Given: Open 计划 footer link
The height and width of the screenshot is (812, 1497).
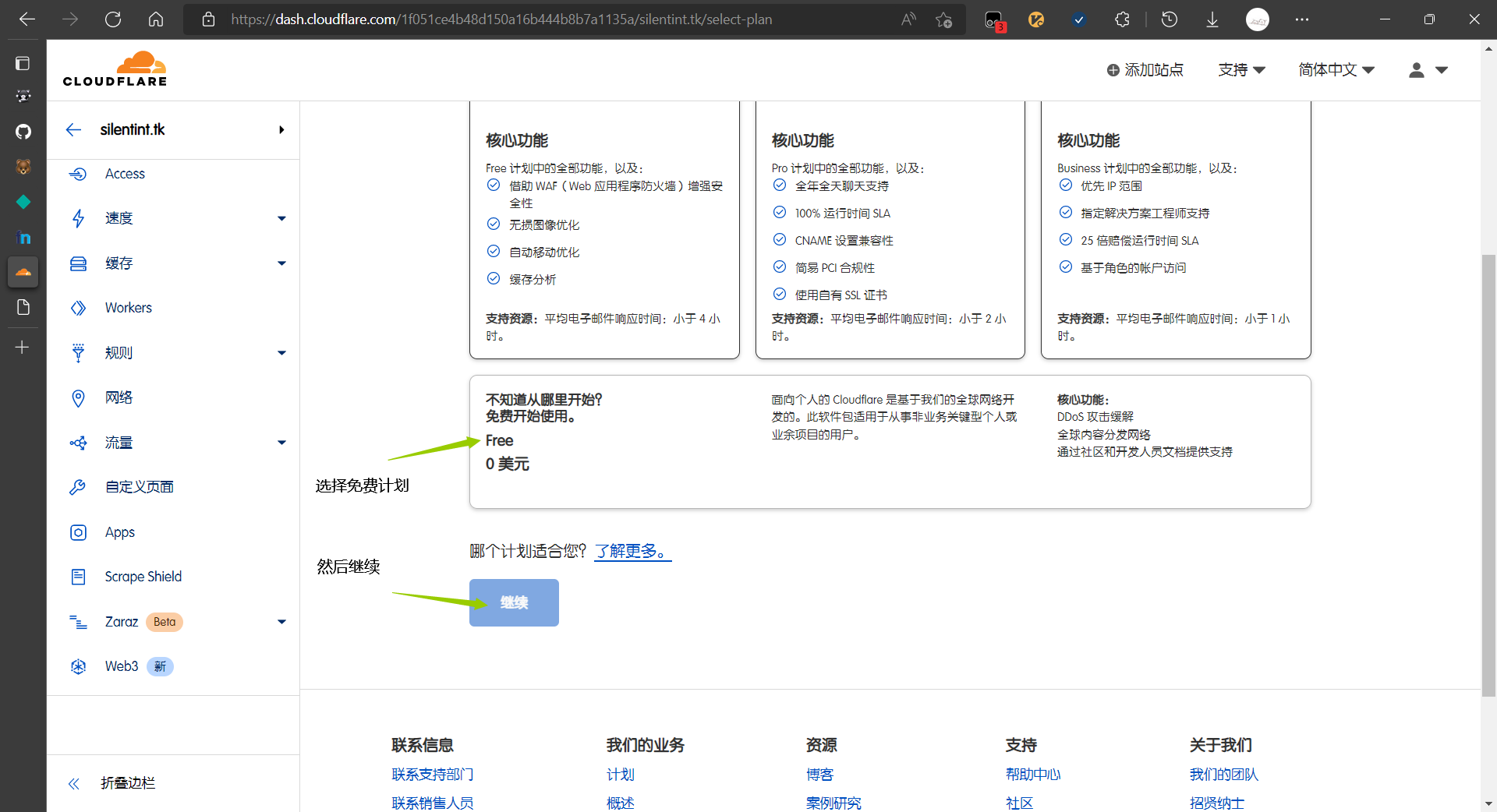Looking at the screenshot, I should pyautogui.click(x=621, y=775).
